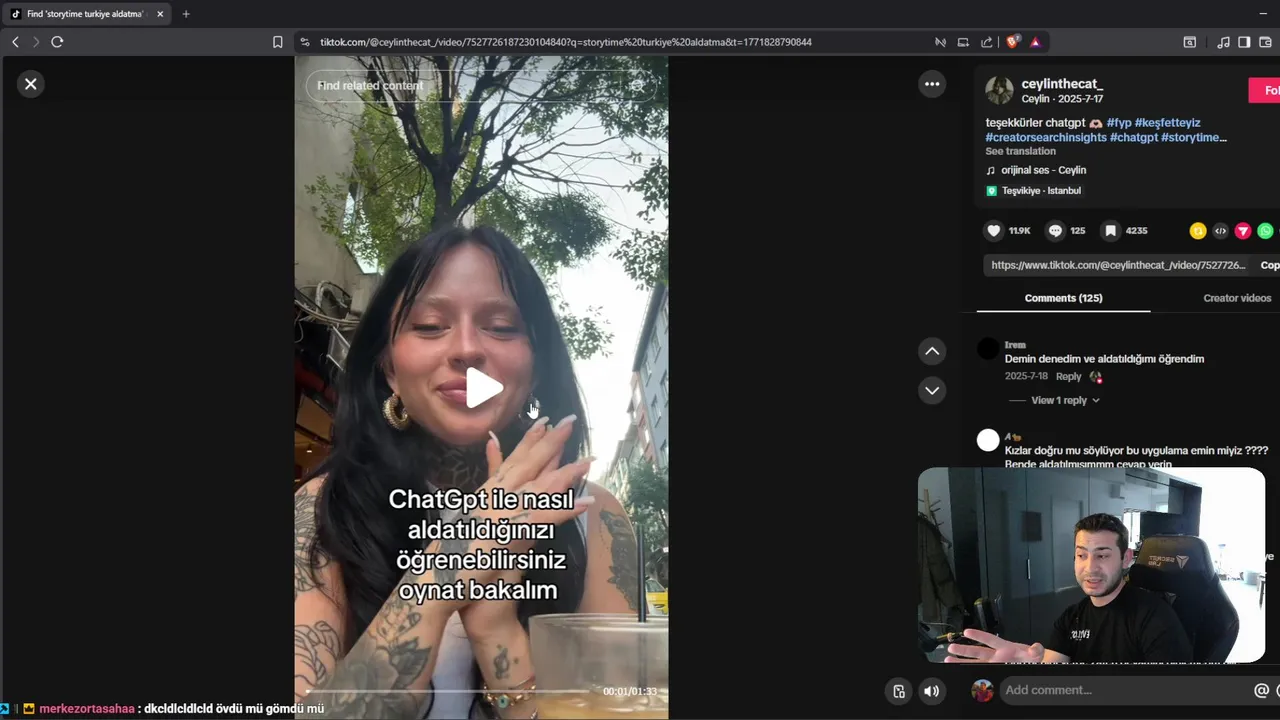Image resolution: width=1280 pixels, height=720 pixels.
Task: Switch to the Comments (125) tab
Action: (x=1063, y=298)
